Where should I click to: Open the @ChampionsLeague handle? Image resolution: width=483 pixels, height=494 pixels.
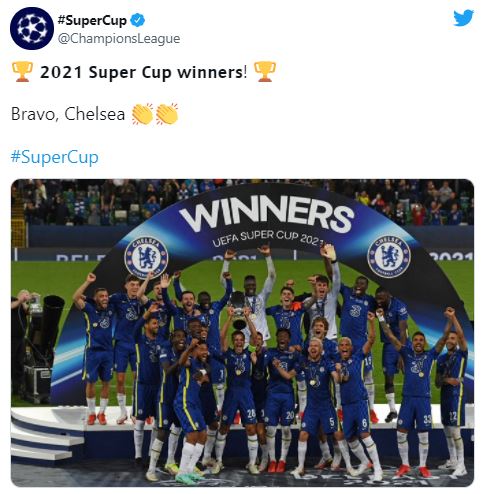tap(119, 39)
